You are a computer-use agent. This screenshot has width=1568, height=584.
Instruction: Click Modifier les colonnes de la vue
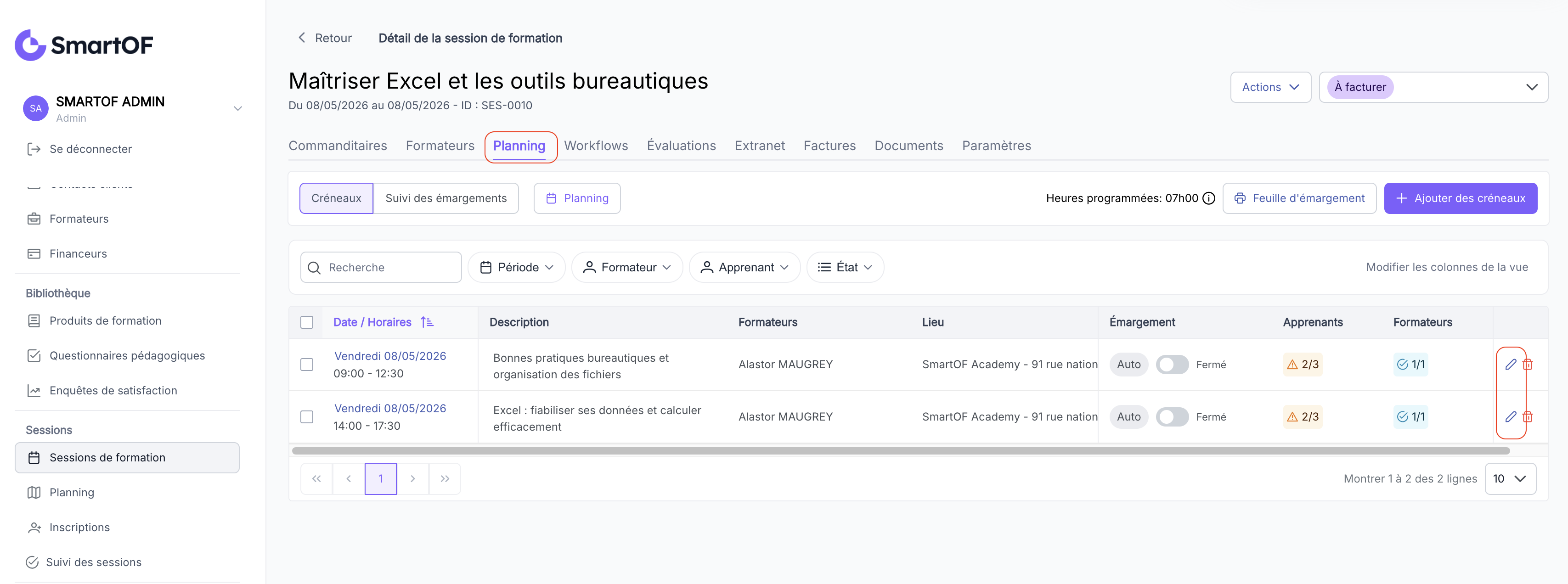pyautogui.click(x=1447, y=267)
